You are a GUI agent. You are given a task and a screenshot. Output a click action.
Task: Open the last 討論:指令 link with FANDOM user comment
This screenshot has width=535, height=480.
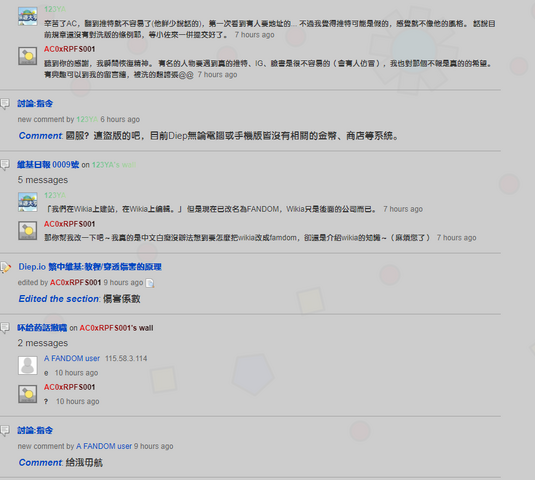pos(35,430)
